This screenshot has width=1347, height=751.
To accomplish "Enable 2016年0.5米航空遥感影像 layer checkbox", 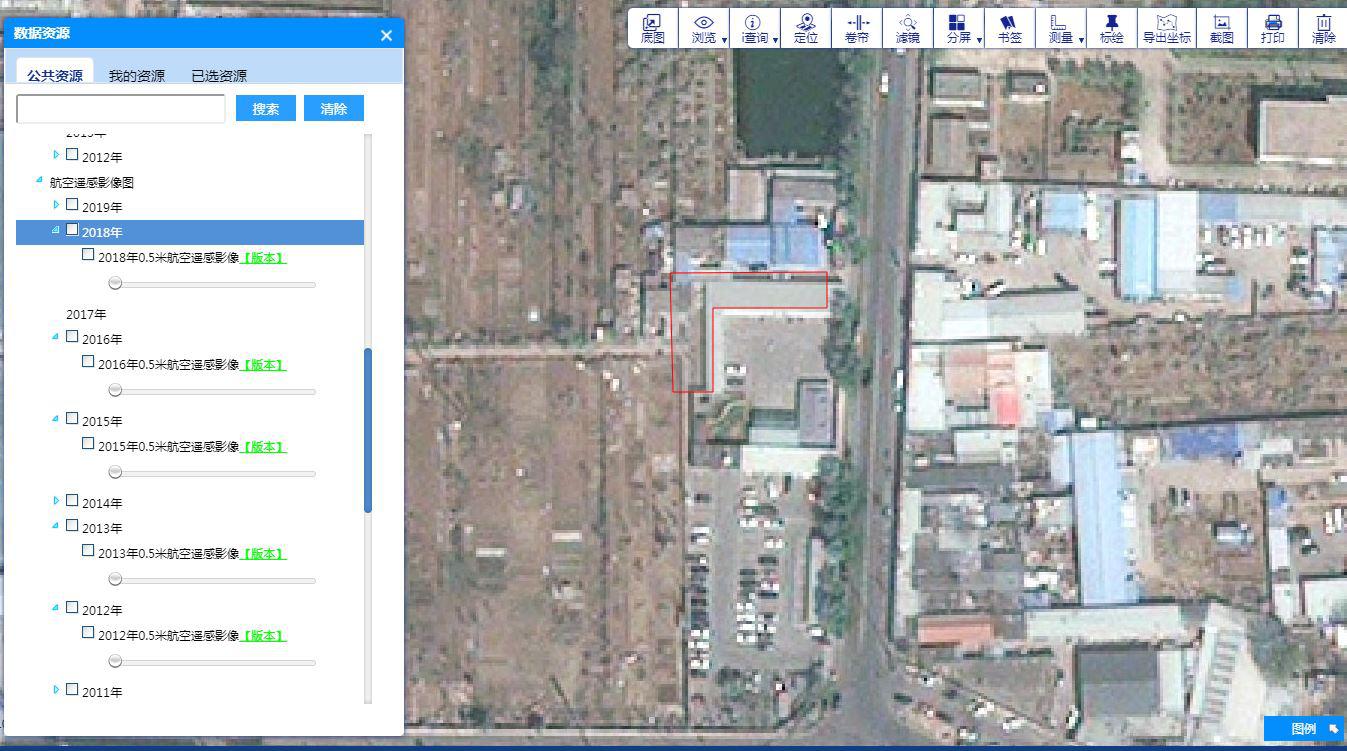I will [88, 362].
